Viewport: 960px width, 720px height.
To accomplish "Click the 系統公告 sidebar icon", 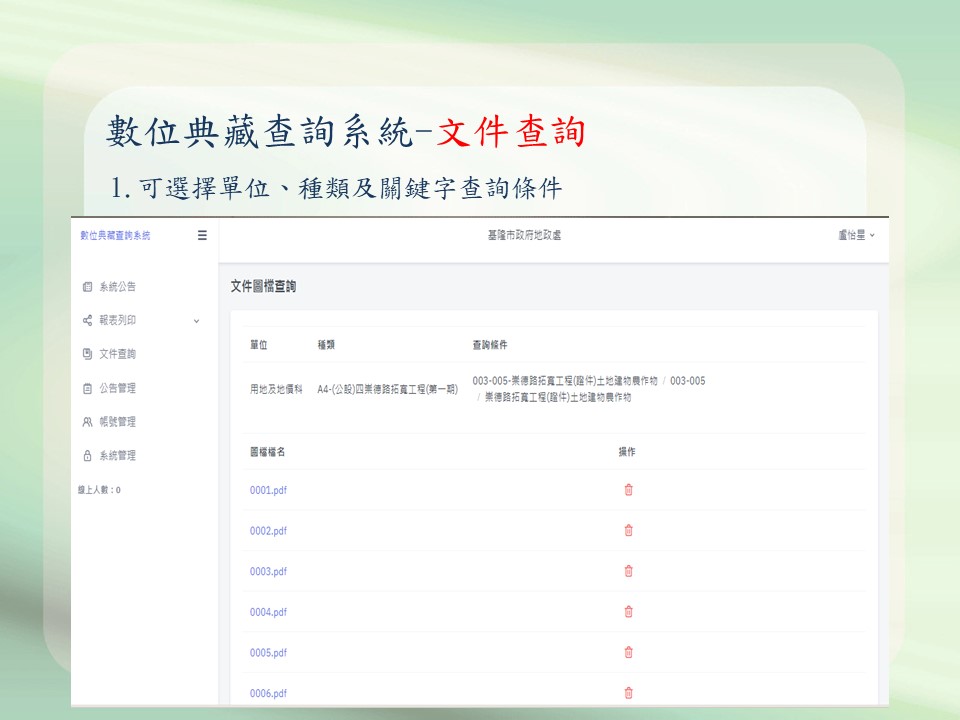I will point(88,287).
